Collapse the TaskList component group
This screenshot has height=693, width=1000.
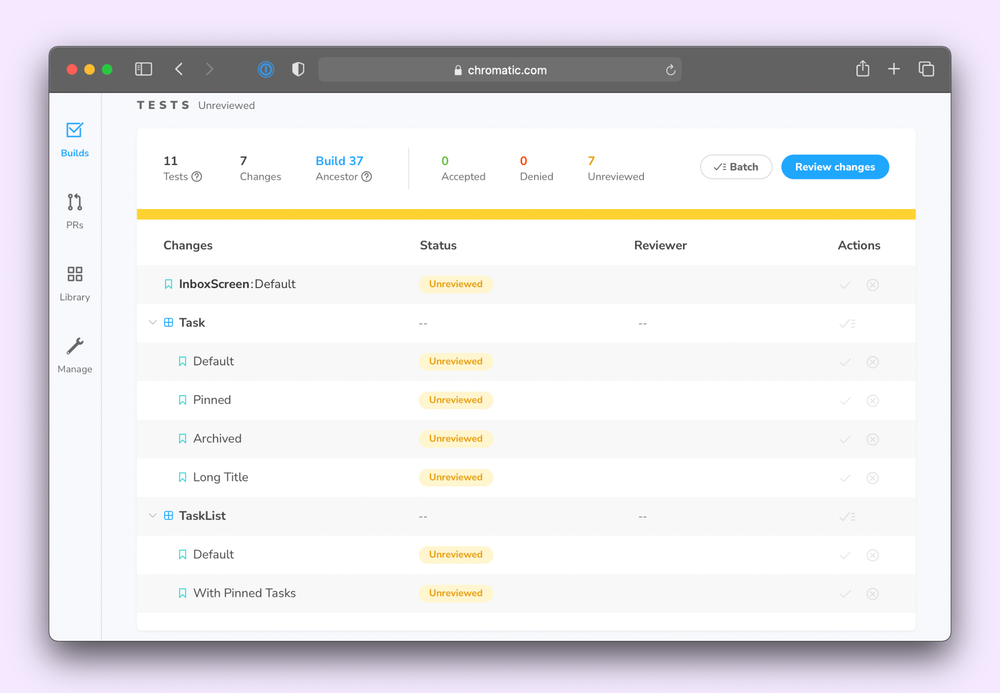[x=152, y=515]
